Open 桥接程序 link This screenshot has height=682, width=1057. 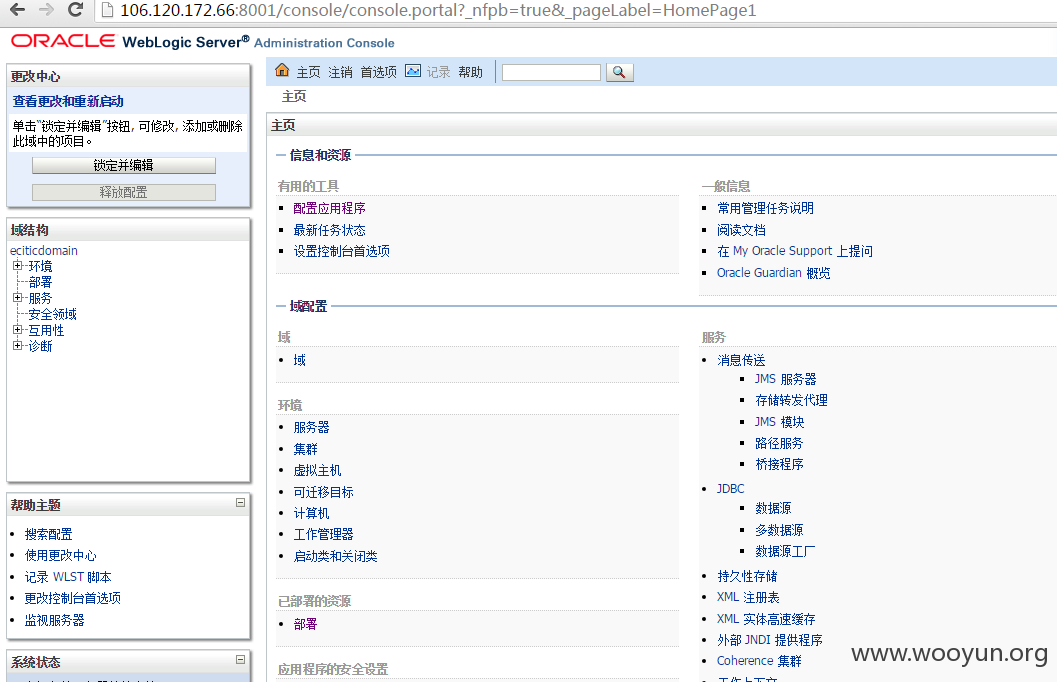(779, 464)
